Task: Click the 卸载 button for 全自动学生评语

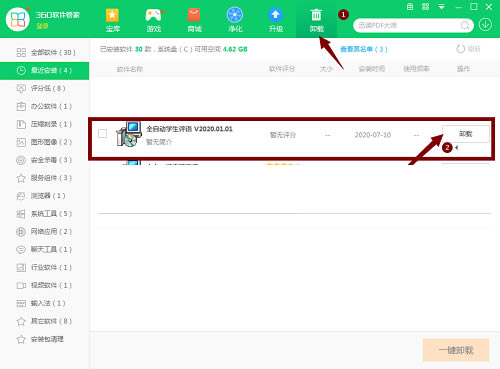Action: (465, 134)
